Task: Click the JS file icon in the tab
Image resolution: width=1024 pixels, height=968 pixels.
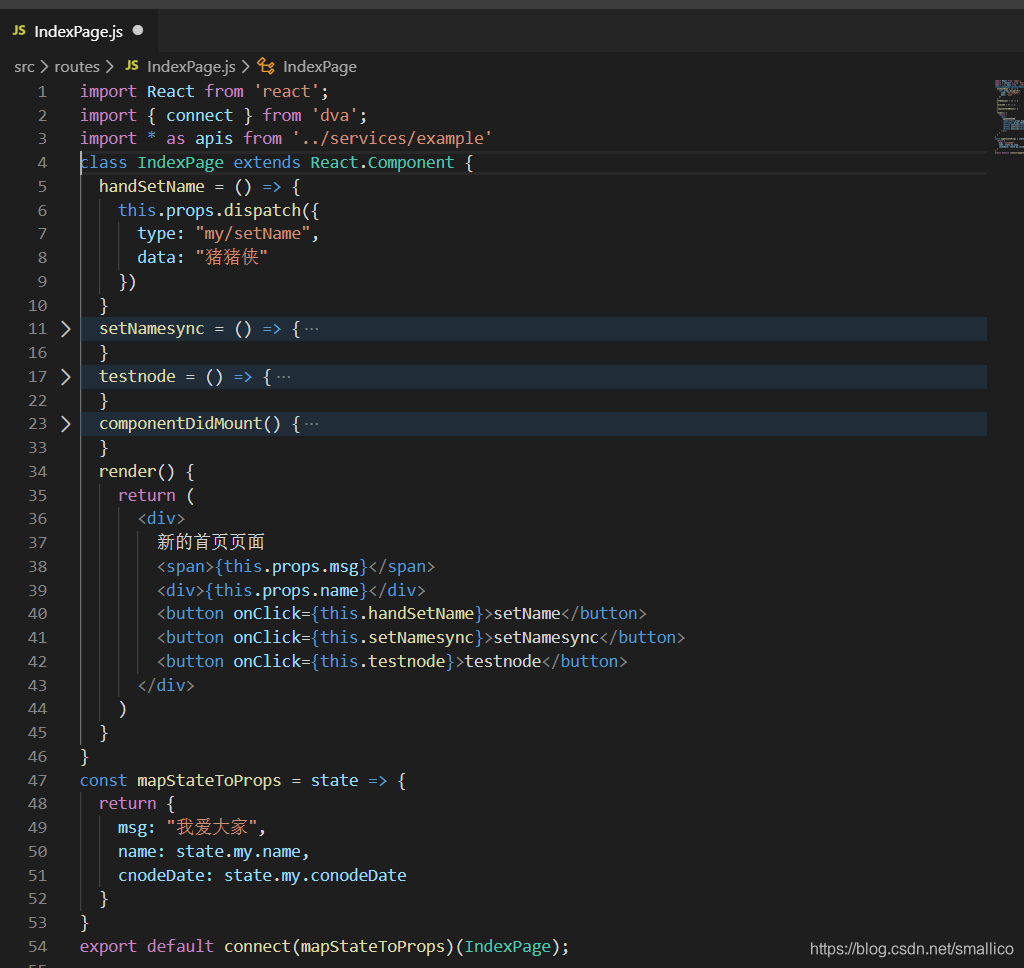Action: tap(19, 31)
